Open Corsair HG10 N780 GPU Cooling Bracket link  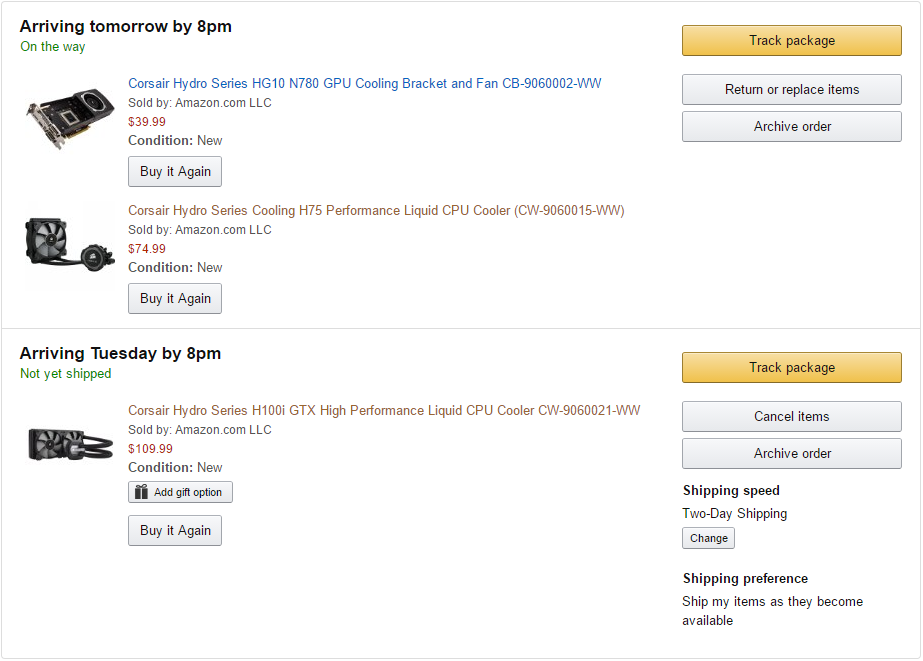364,84
